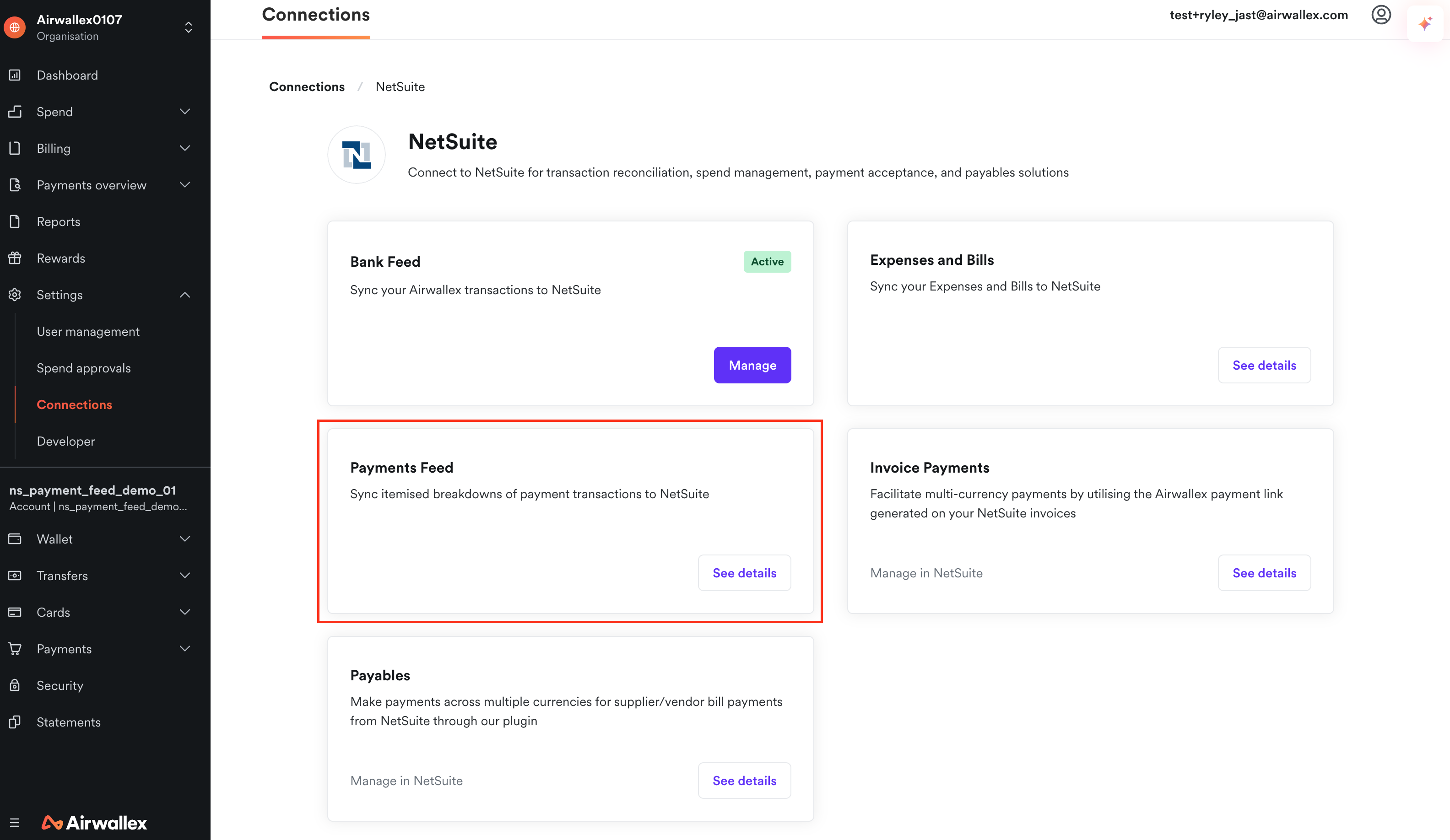Go back via the Connections breadcrumb link

(307, 87)
